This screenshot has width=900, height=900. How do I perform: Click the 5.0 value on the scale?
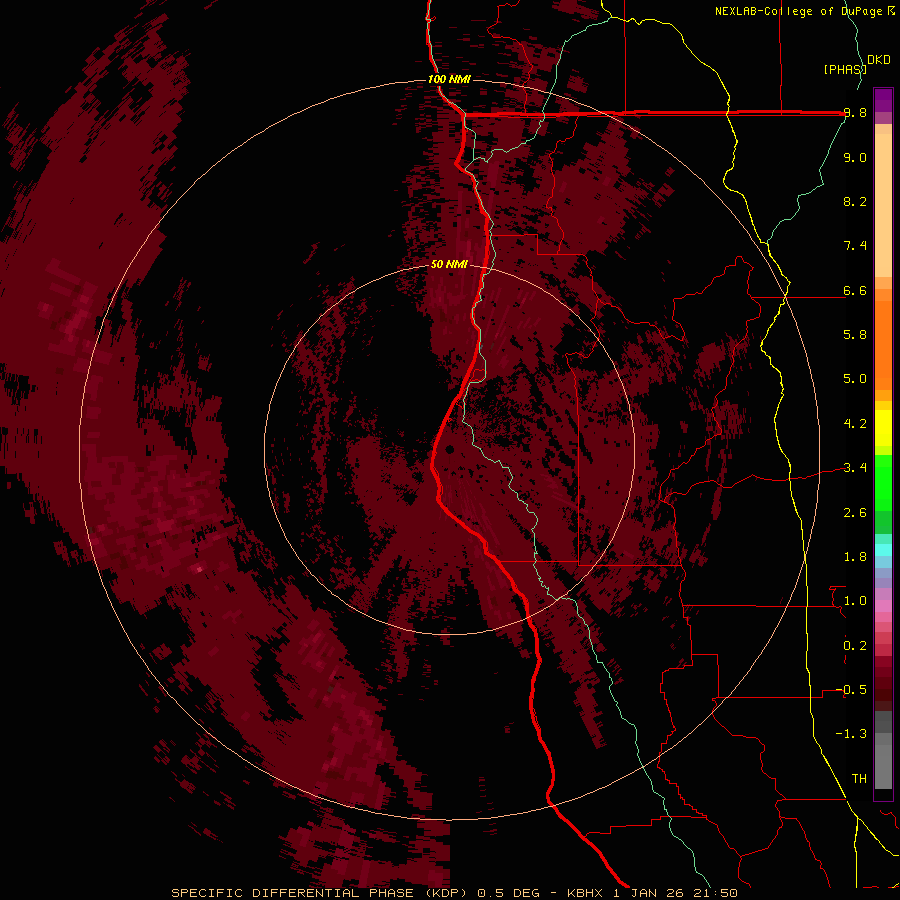coord(855,379)
